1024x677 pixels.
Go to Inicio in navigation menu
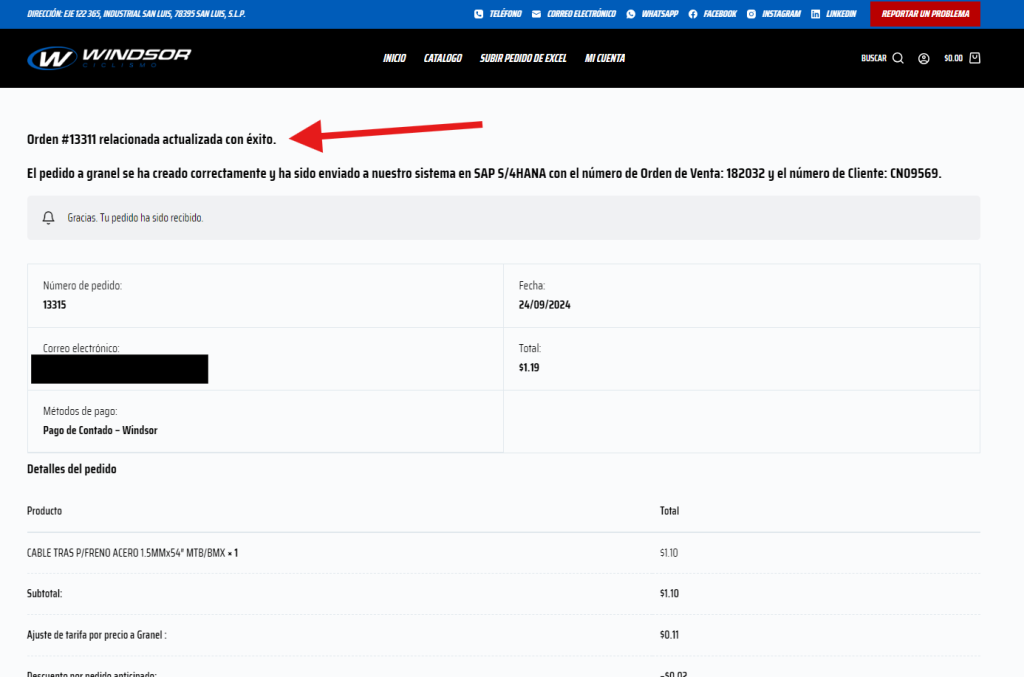tap(394, 58)
